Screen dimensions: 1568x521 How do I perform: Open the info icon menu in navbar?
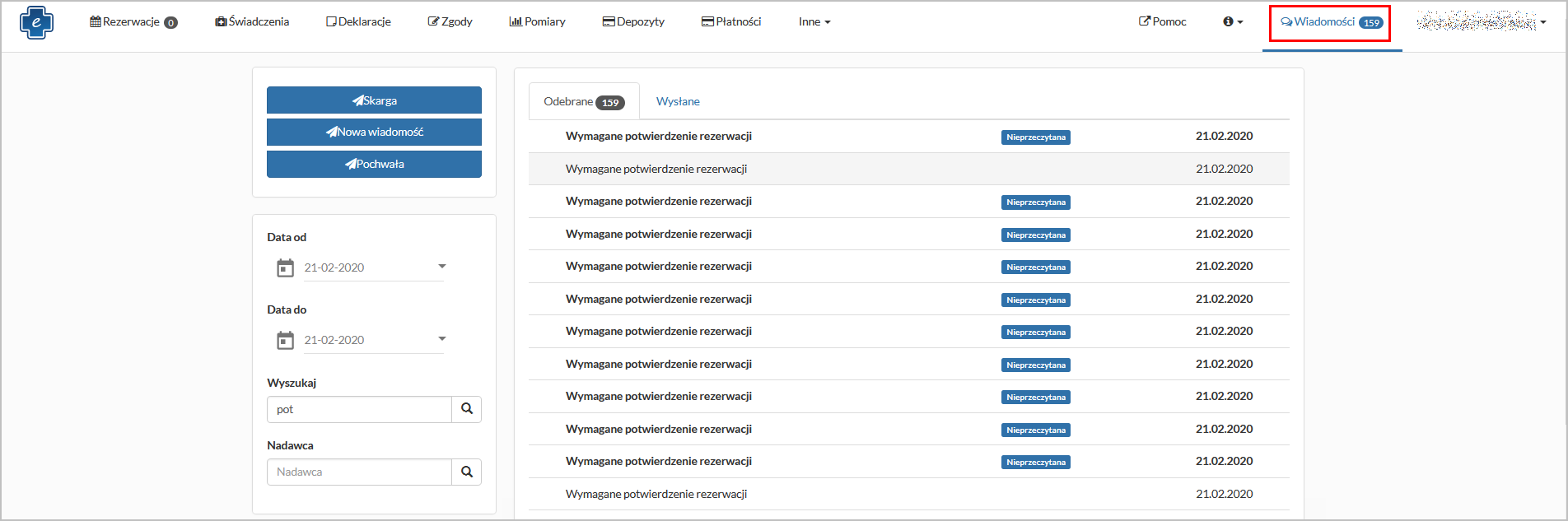[x=1232, y=22]
